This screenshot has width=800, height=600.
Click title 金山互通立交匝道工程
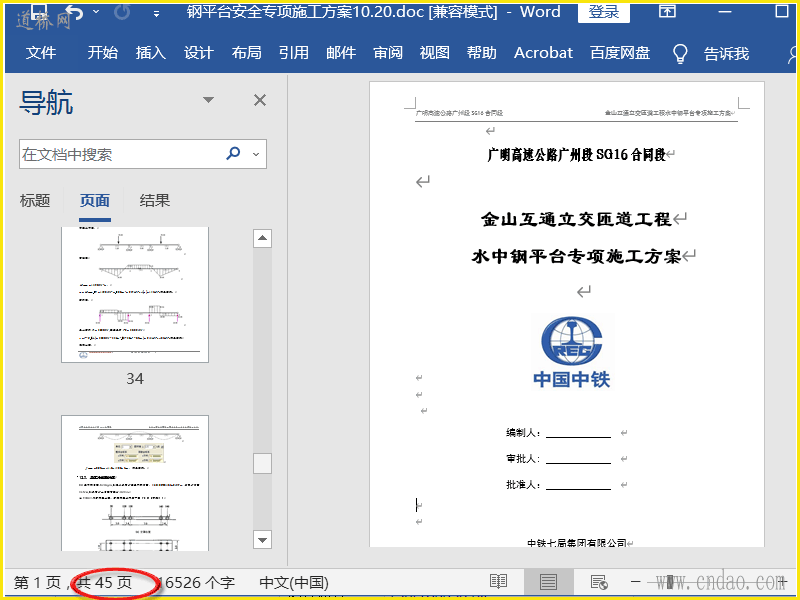click(576, 219)
